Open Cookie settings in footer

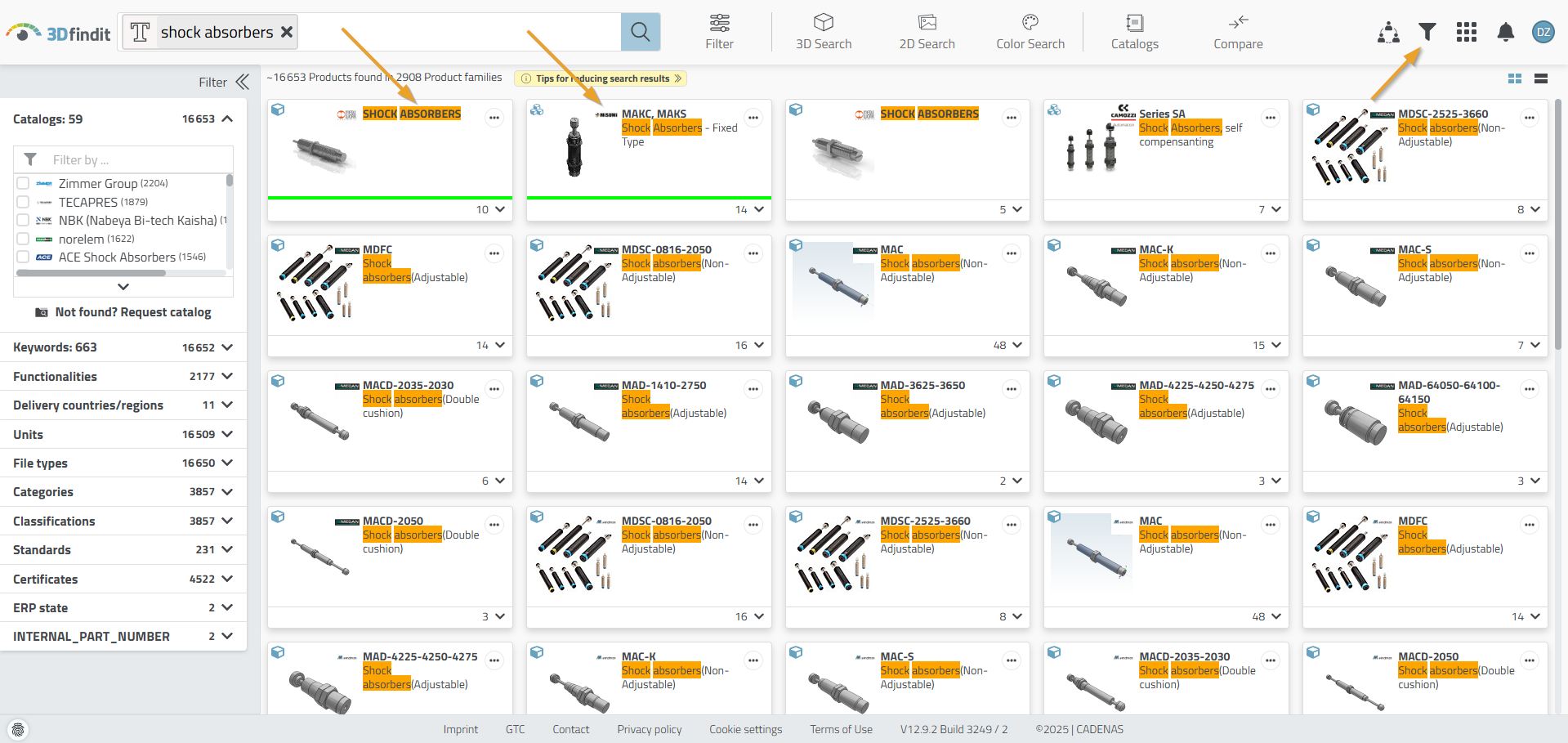coord(745,729)
